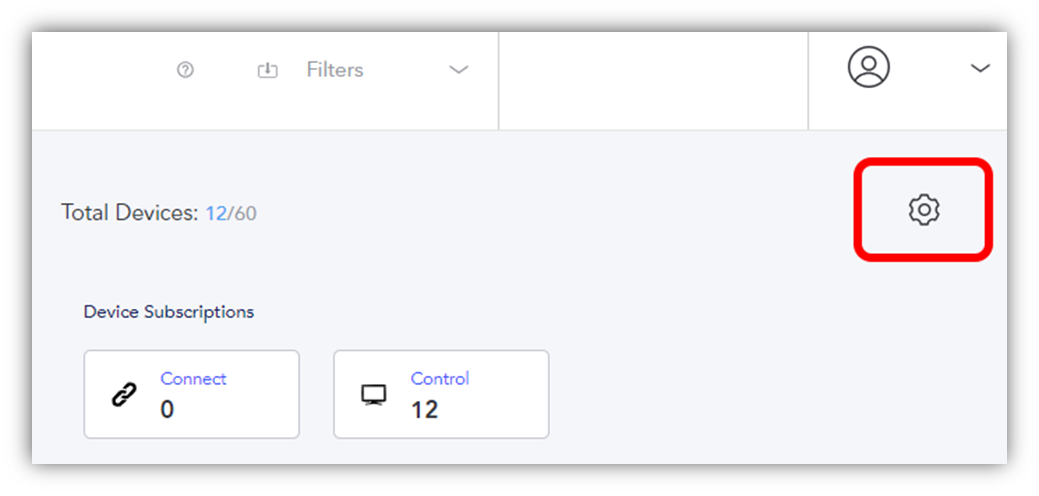Image resolution: width=1039 pixels, height=496 pixels.
Task: Click the chain link icon in Connect card
Action: coord(123,395)
